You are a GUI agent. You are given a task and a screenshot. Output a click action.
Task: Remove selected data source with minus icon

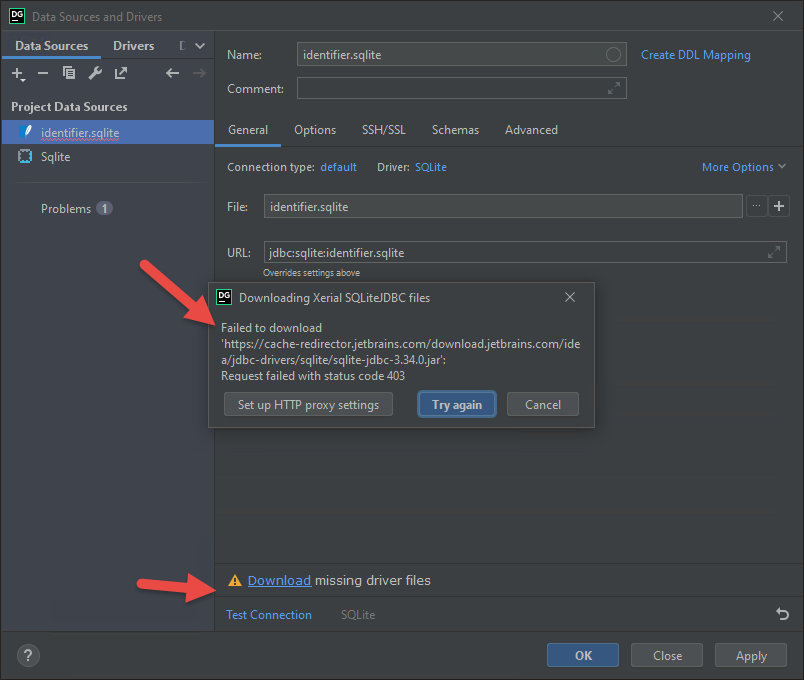(43, 73)
